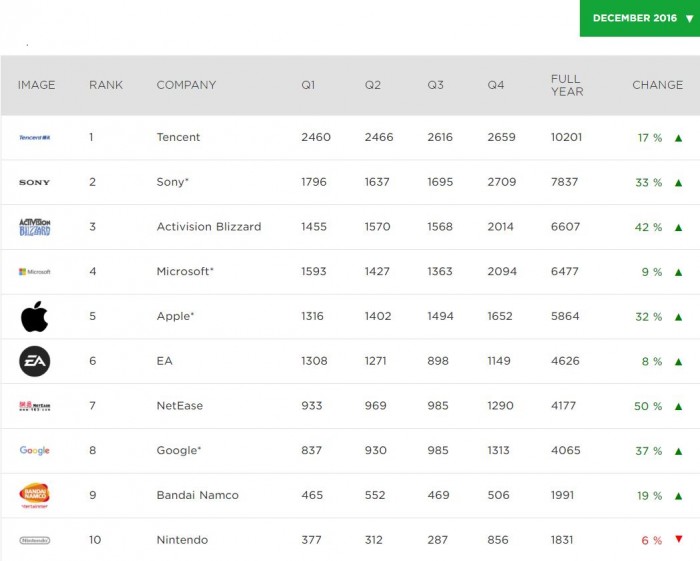The width and height of the screenshot is (700, 561).
Task: Click the NetEase logo image
Action: click(35, 406)
